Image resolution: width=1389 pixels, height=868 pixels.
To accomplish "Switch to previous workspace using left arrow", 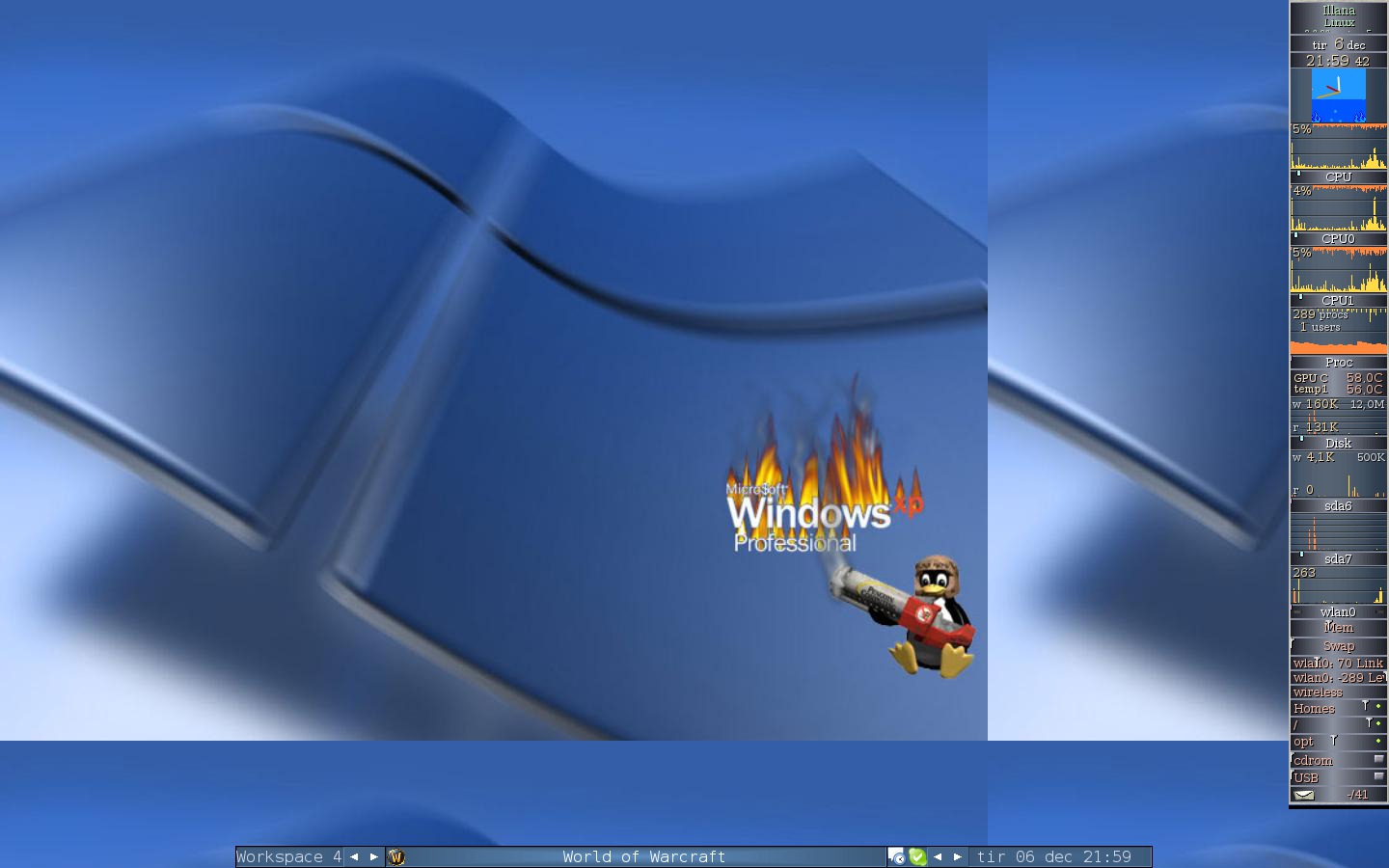I will [354, 856].
